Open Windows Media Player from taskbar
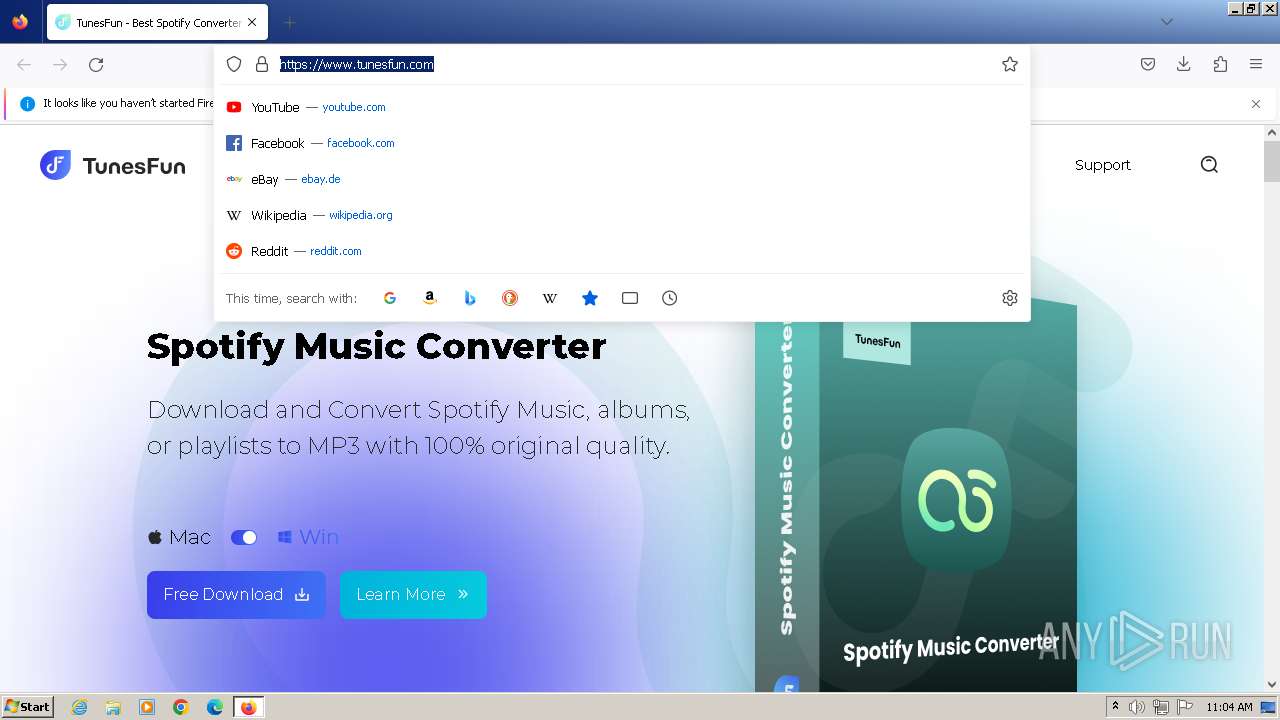 coord(147,707)
